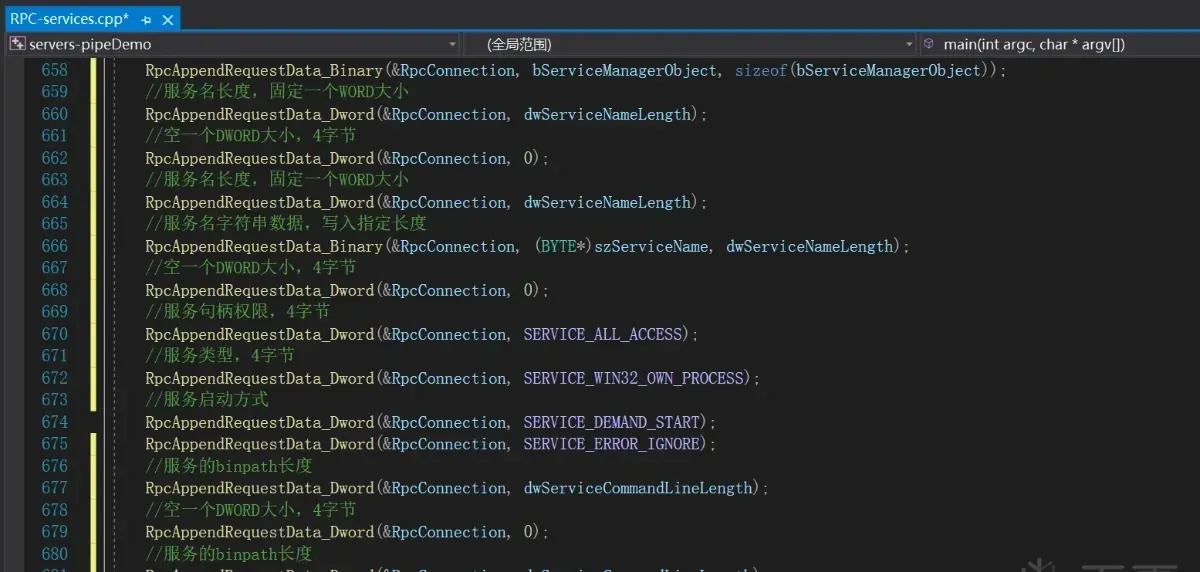Click the SERVICE_WIN32_OWN_PROCESS constant
This screenshot has width=1200, height=572.
click(634, 378)
